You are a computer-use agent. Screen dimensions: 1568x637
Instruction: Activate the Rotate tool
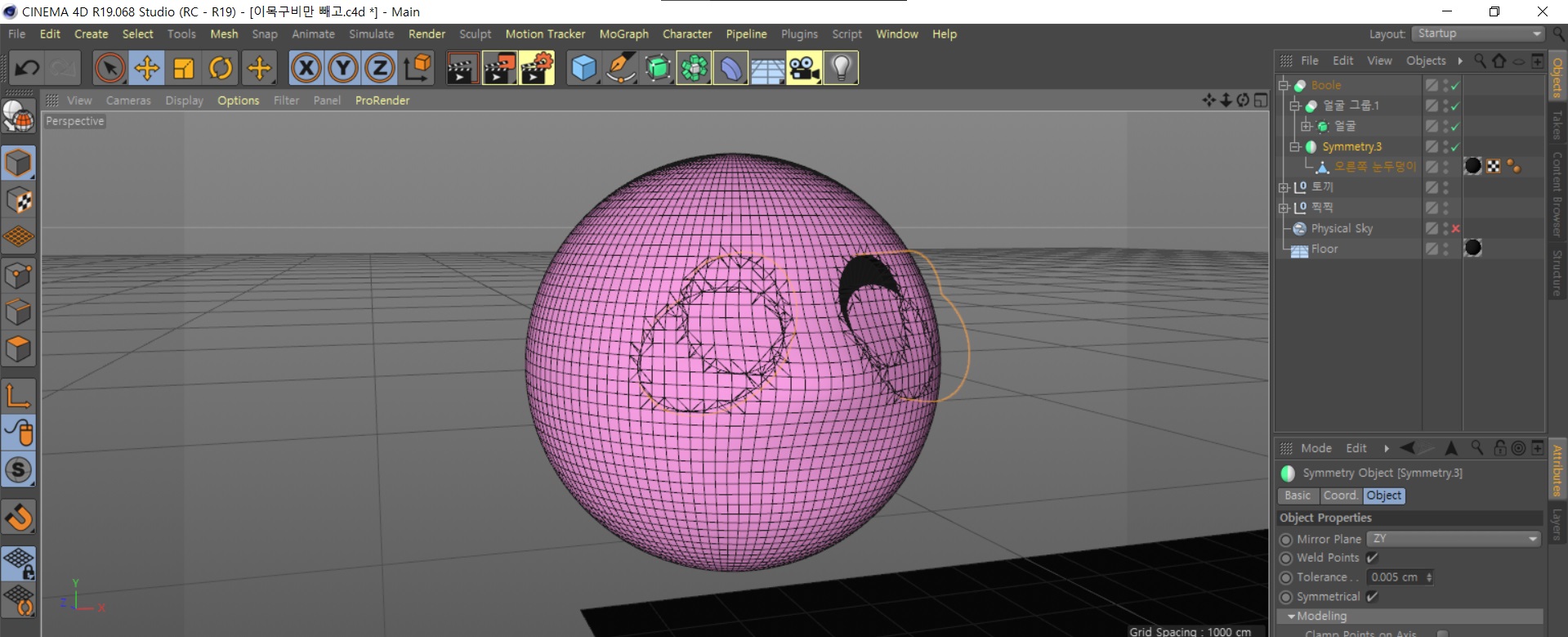click(x=221, y=68)
